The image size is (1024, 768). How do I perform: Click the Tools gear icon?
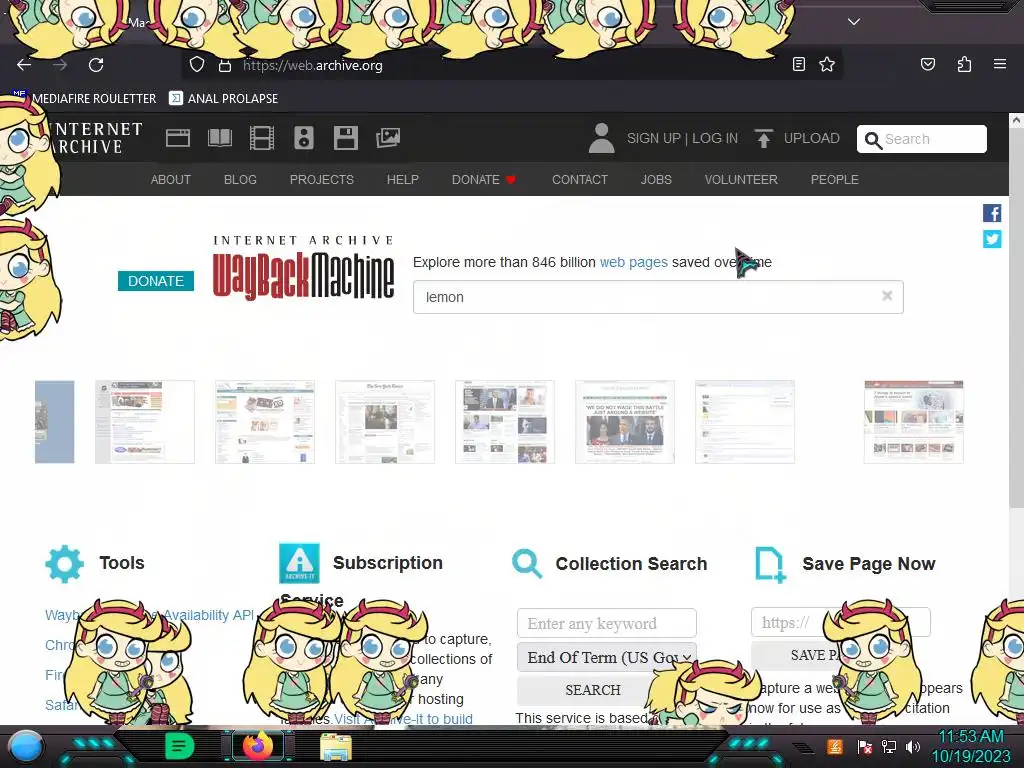click(x=64, y=563)
